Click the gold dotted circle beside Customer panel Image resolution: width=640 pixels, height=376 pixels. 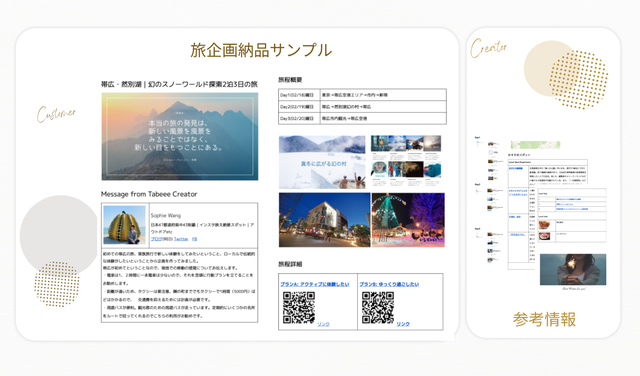pos(57,284)
